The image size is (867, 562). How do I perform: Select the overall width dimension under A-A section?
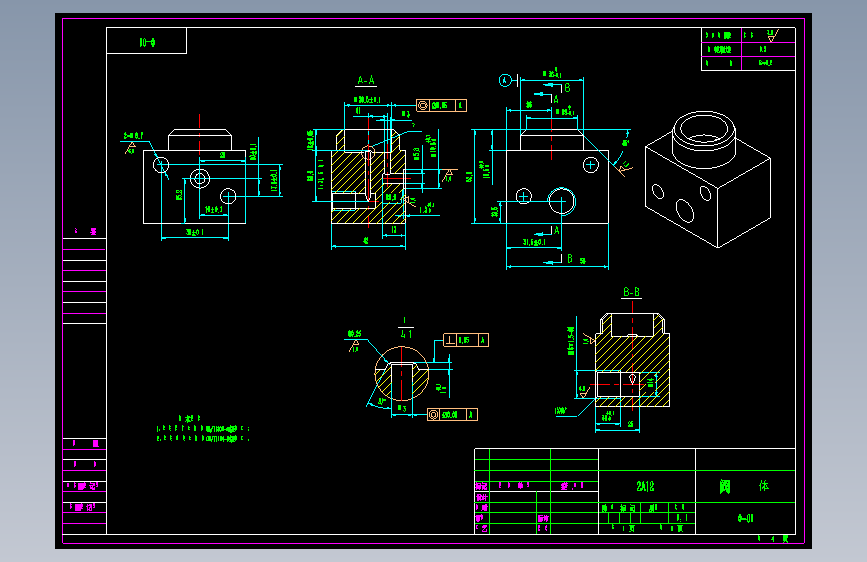365,241
